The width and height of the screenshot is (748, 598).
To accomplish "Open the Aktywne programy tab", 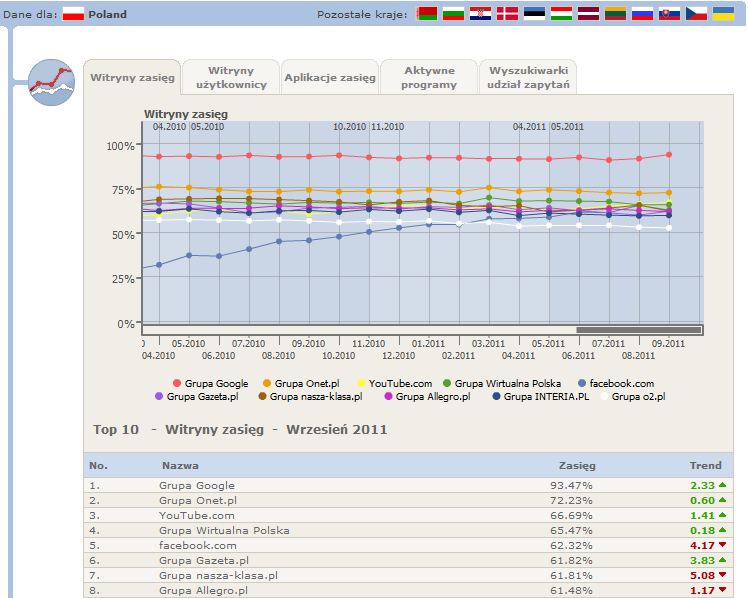I will 429,78.
